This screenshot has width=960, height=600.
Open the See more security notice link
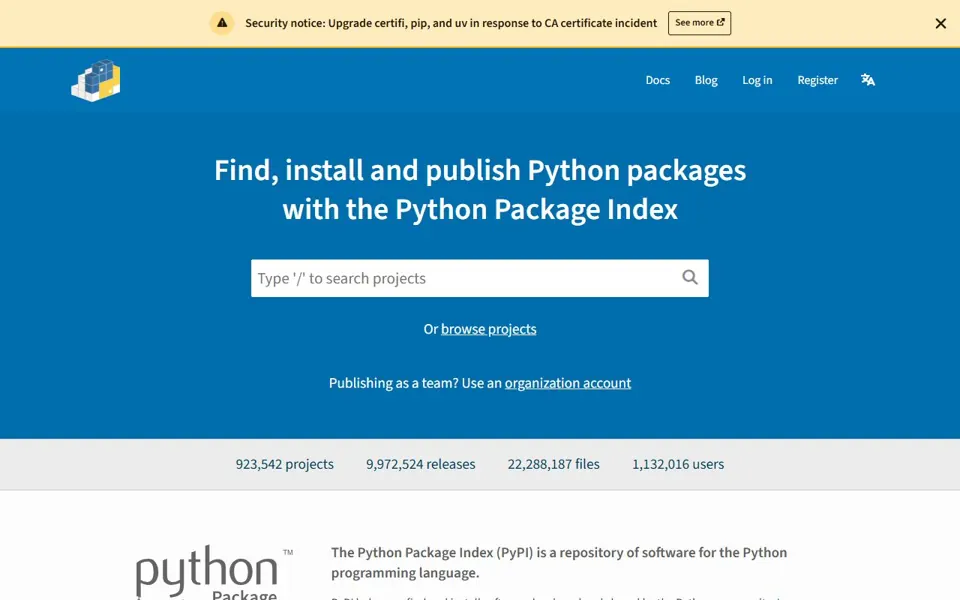coord(699,23)
